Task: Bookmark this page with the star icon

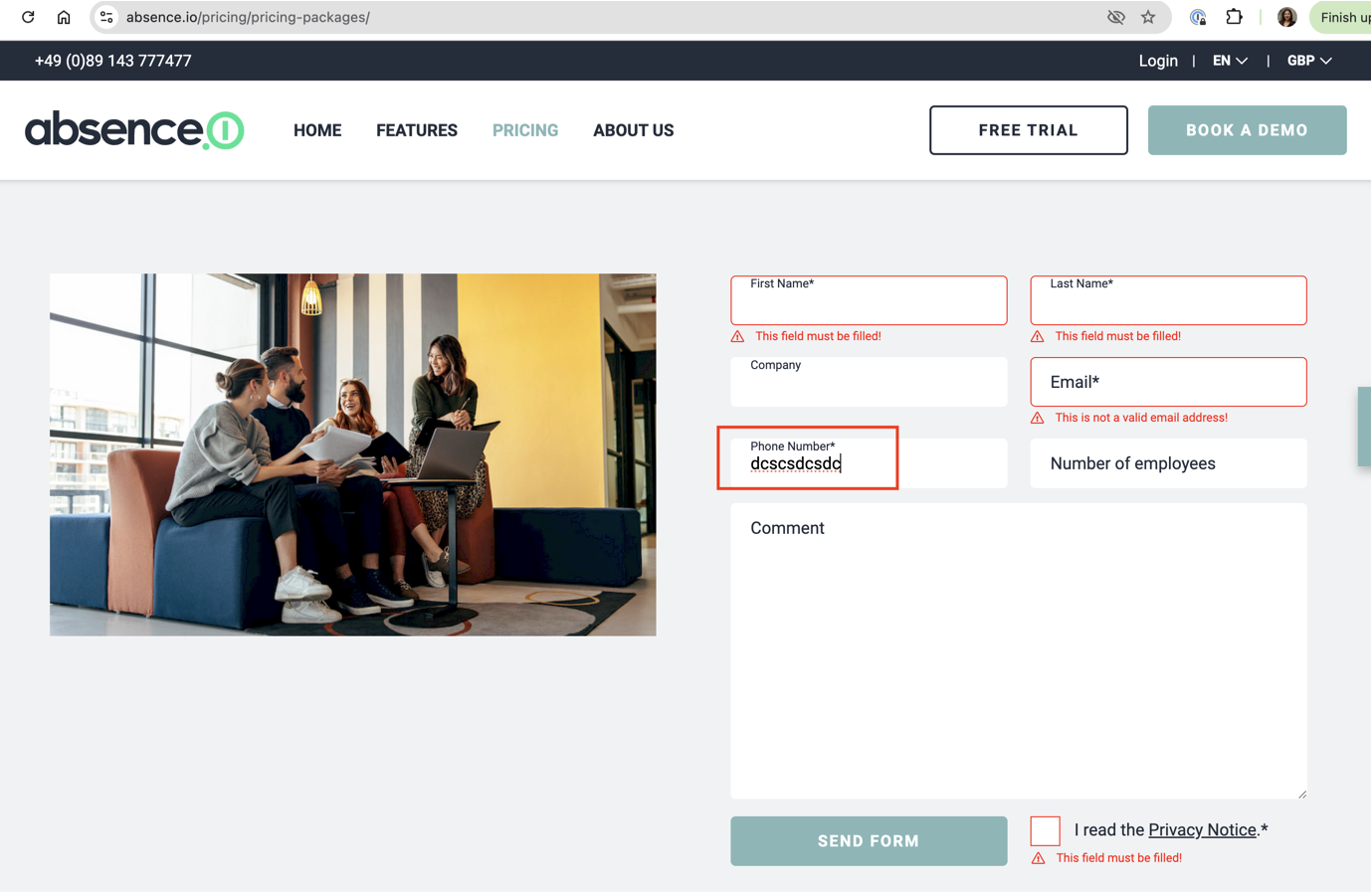Action: [1148, 17]
